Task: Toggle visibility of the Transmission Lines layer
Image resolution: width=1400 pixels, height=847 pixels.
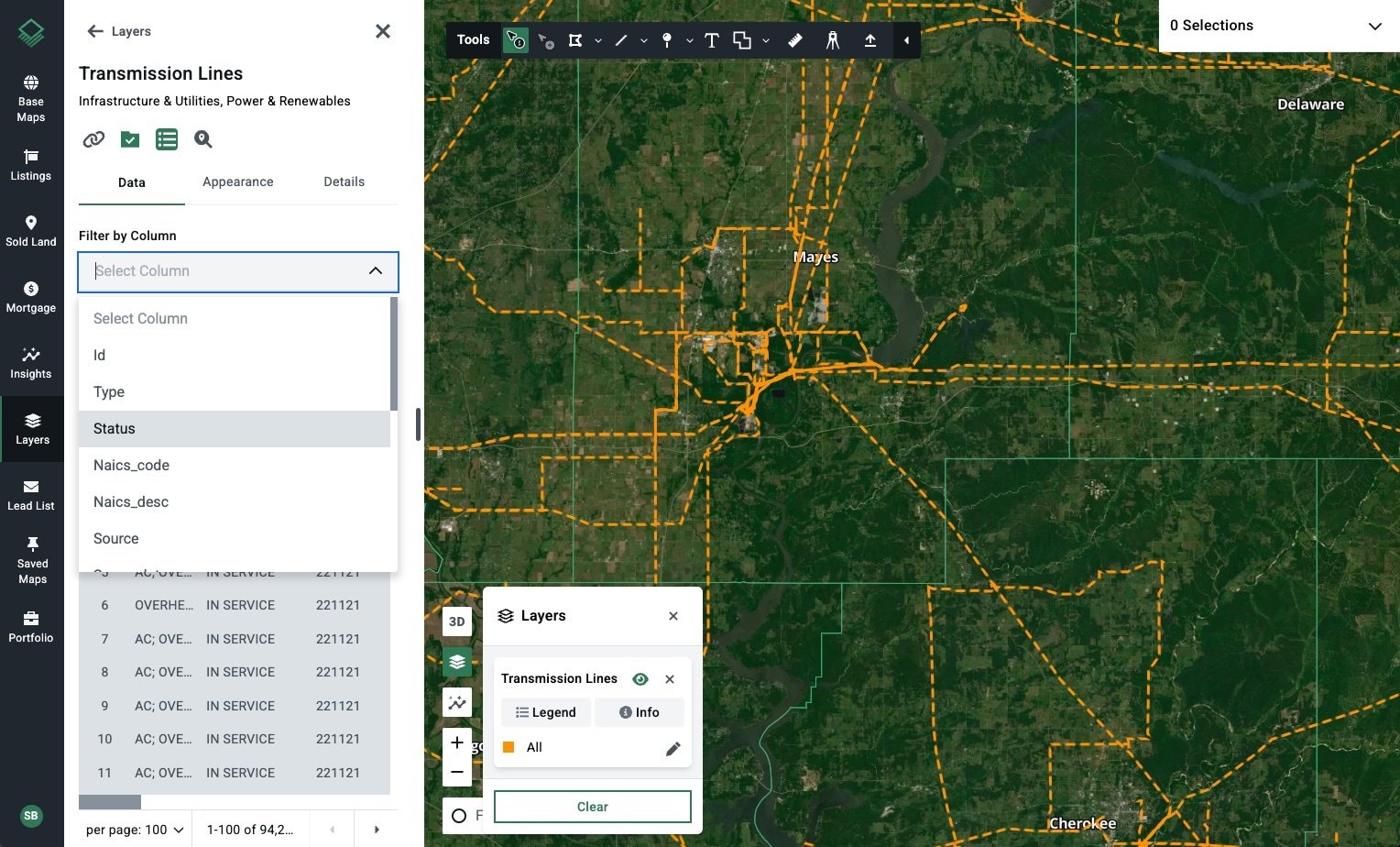Action: coord(640,678)
